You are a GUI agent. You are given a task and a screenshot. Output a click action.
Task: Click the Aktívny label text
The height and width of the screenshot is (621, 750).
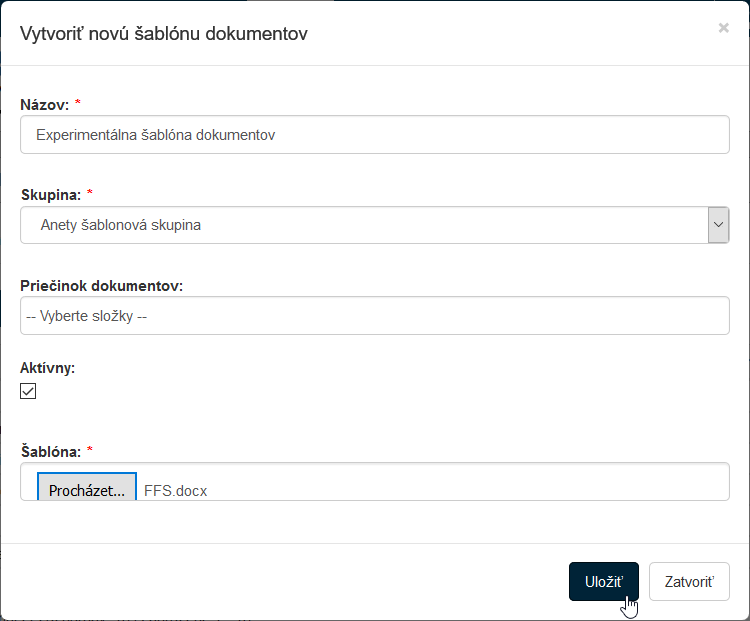pos(47,367)
